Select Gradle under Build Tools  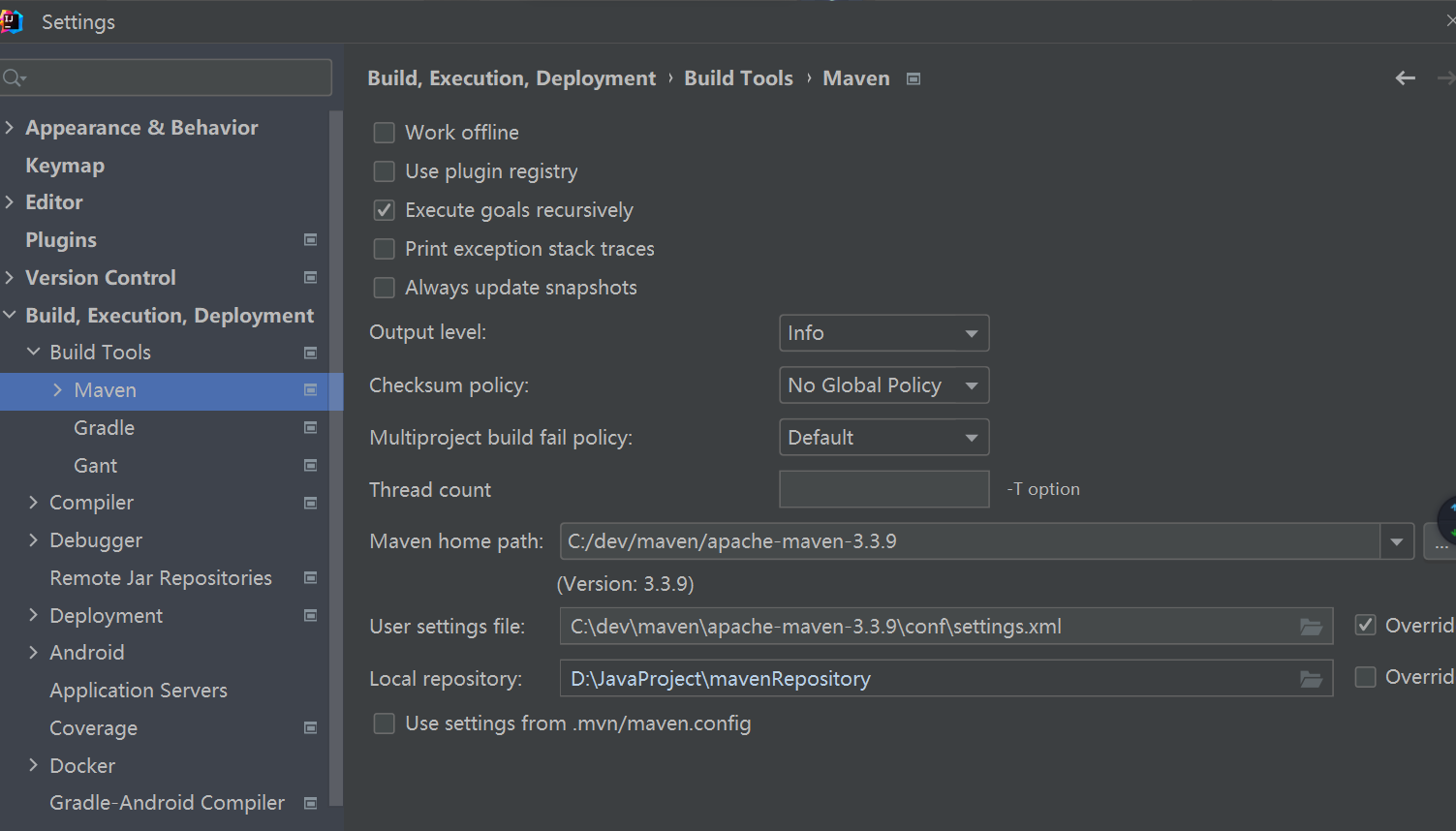(104, 428)
